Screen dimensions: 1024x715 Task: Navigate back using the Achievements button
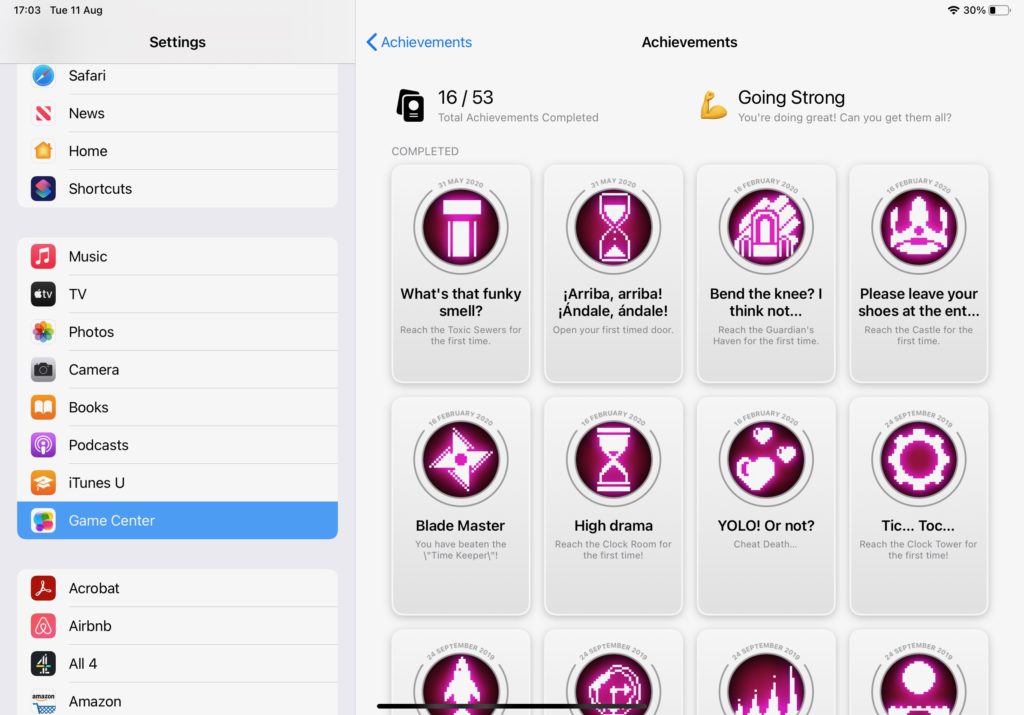pyautogui.click(x=419, y=42)
